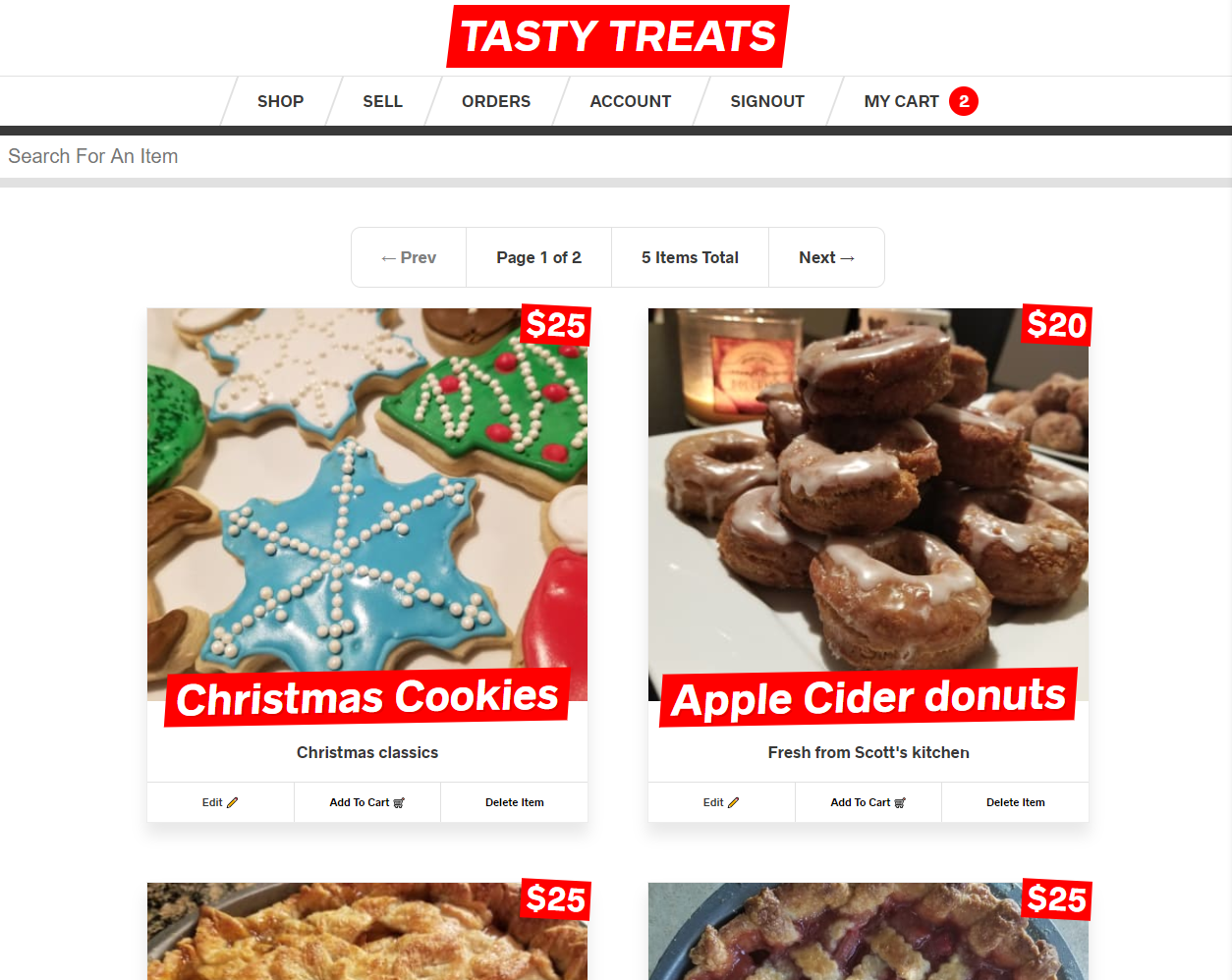This screenshot has width=1232, height=980.
Task: Click SIGNOUT in the navigation bar
Action: (x=767, y=101)
